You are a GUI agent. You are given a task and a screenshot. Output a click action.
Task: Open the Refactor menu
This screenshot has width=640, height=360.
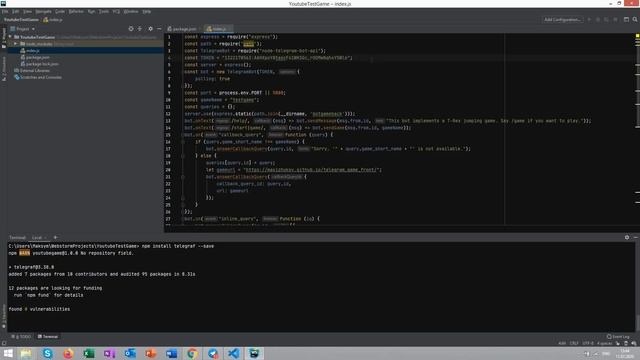coord(76,11)
